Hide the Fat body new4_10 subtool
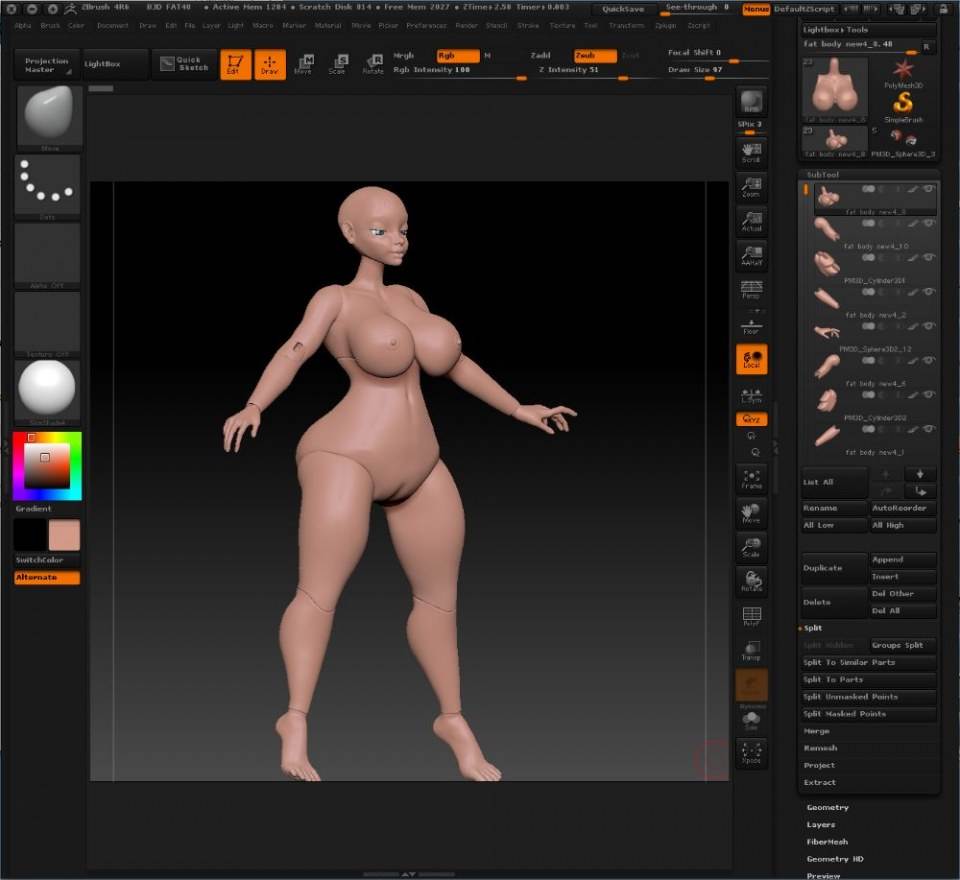The height and width of the screenshot is (880, 960). pos(928,223)
